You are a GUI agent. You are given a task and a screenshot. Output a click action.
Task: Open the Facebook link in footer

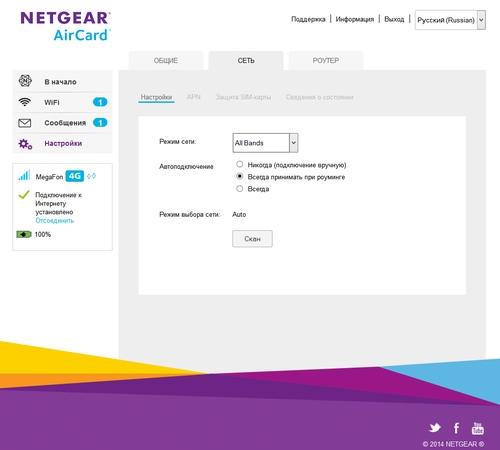(x=456, y=428)
